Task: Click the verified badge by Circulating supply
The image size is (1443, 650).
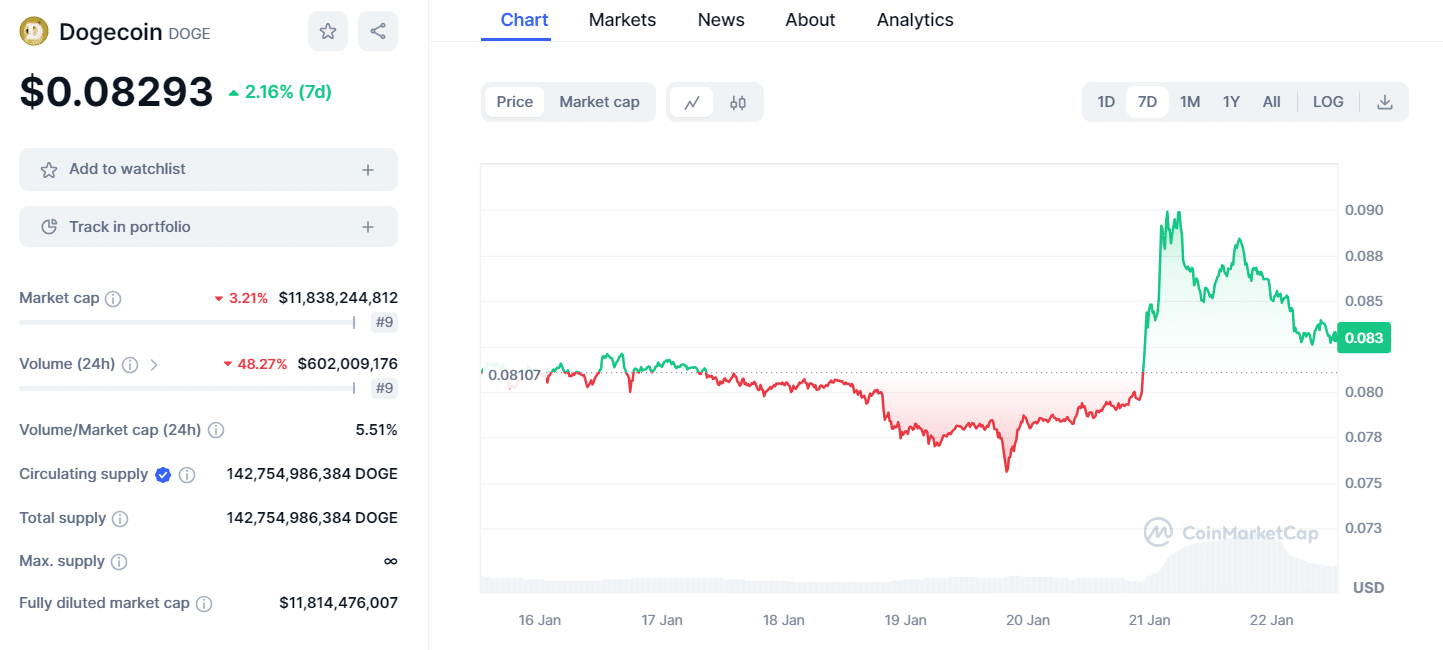Action: pos(163,474)
